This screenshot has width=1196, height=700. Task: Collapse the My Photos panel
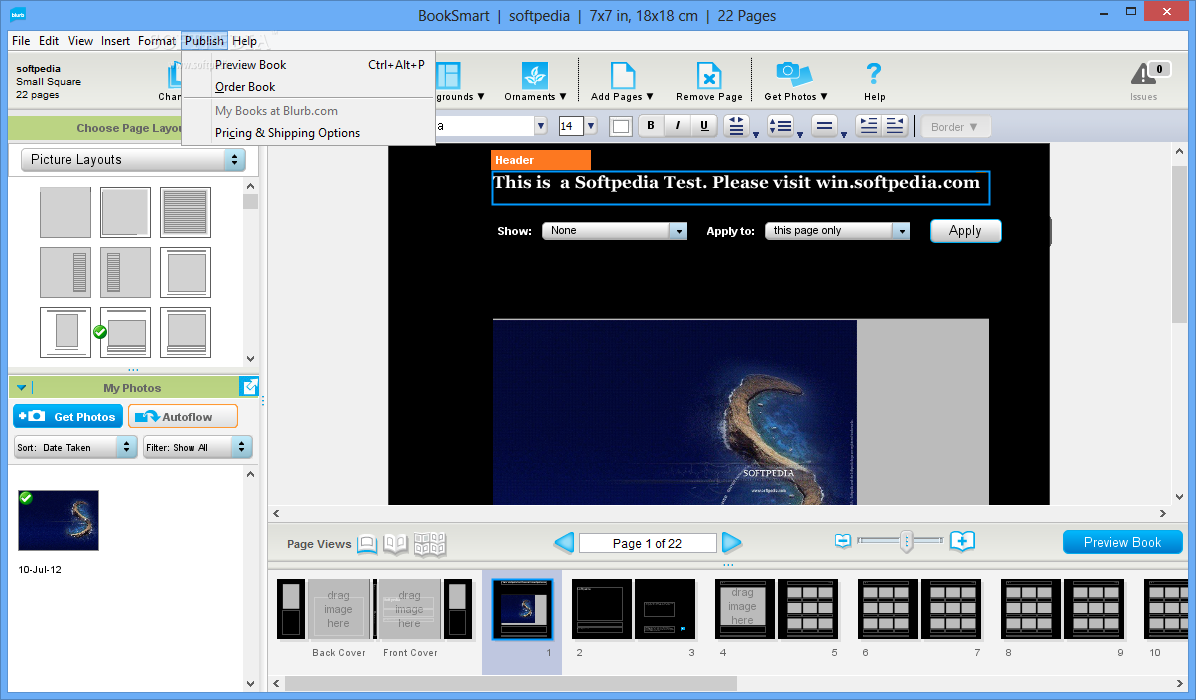(x=21, y=387)
